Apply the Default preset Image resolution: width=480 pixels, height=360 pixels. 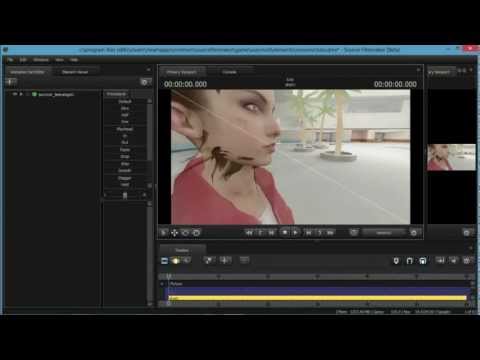pyautogui.click(x=125, y=101)
